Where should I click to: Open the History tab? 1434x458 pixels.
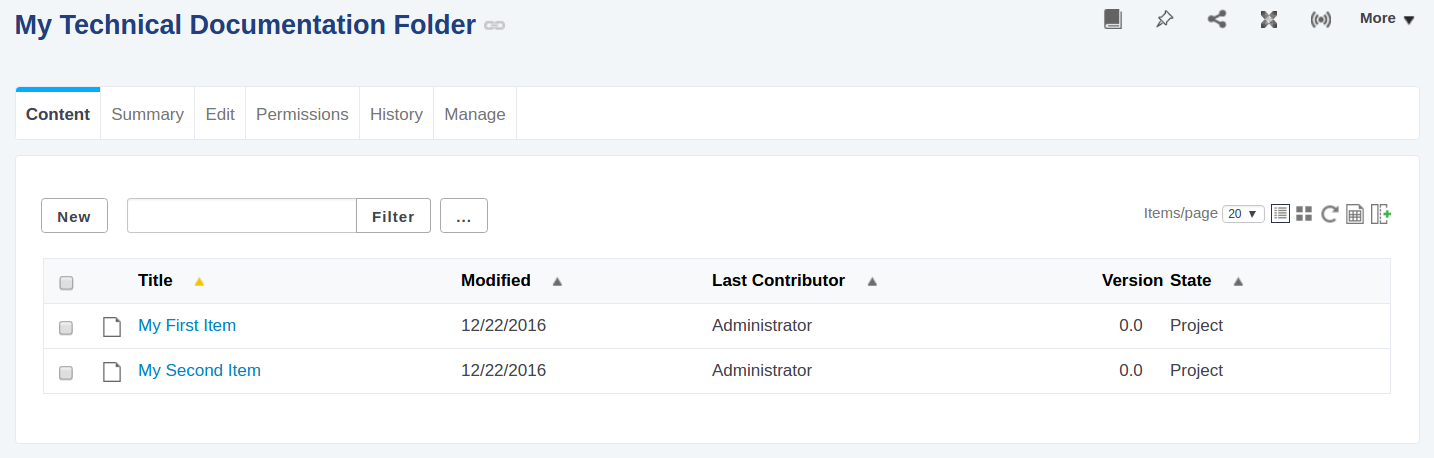pos(396,114)
